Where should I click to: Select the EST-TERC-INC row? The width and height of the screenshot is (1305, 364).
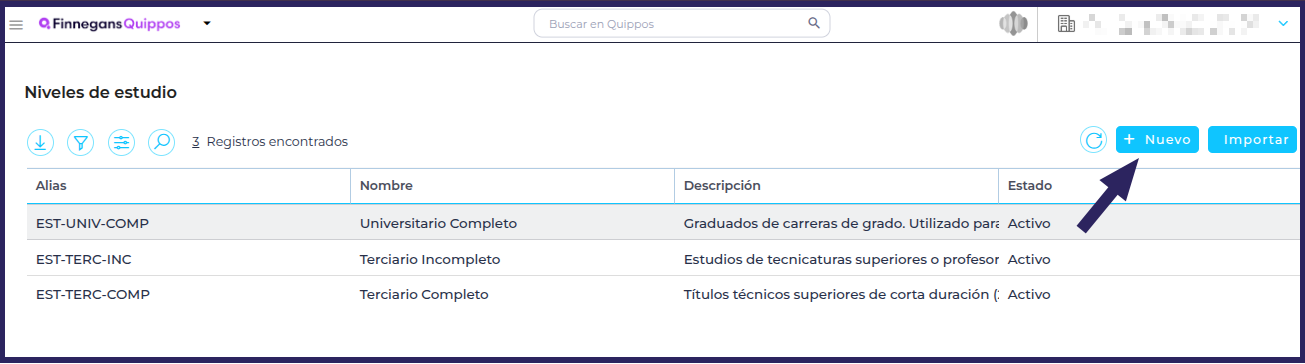tap(662, 259)
